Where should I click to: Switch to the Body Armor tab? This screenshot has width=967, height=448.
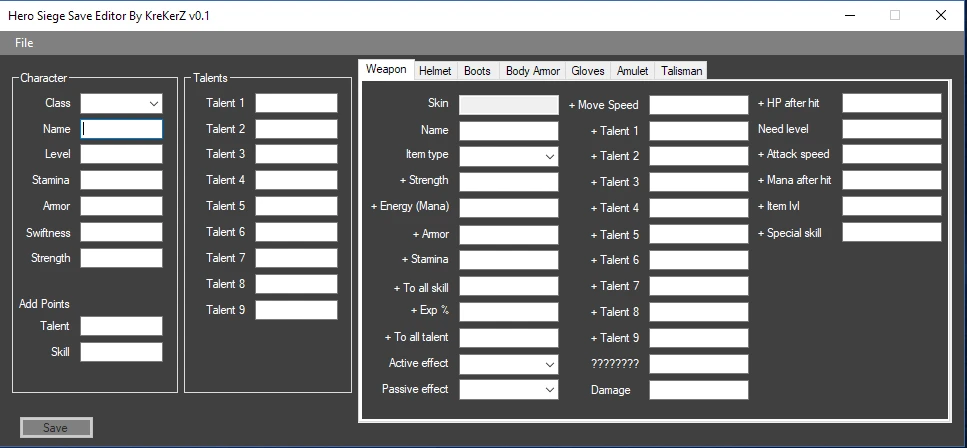pyautogui.click(x=533, y=71)
